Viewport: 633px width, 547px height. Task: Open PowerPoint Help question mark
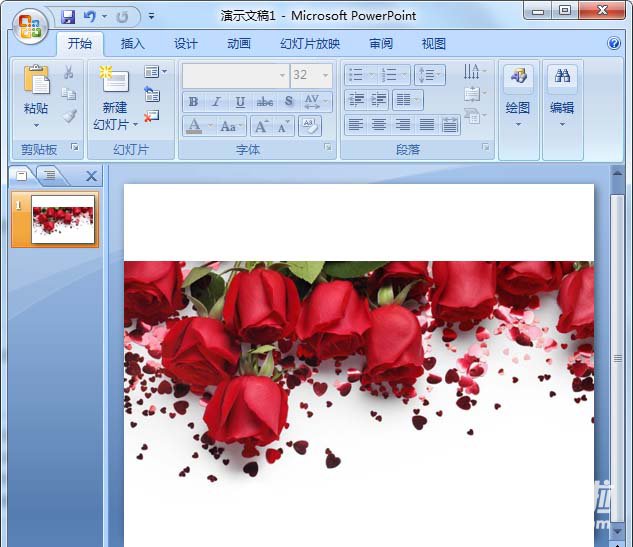(614, 44)
